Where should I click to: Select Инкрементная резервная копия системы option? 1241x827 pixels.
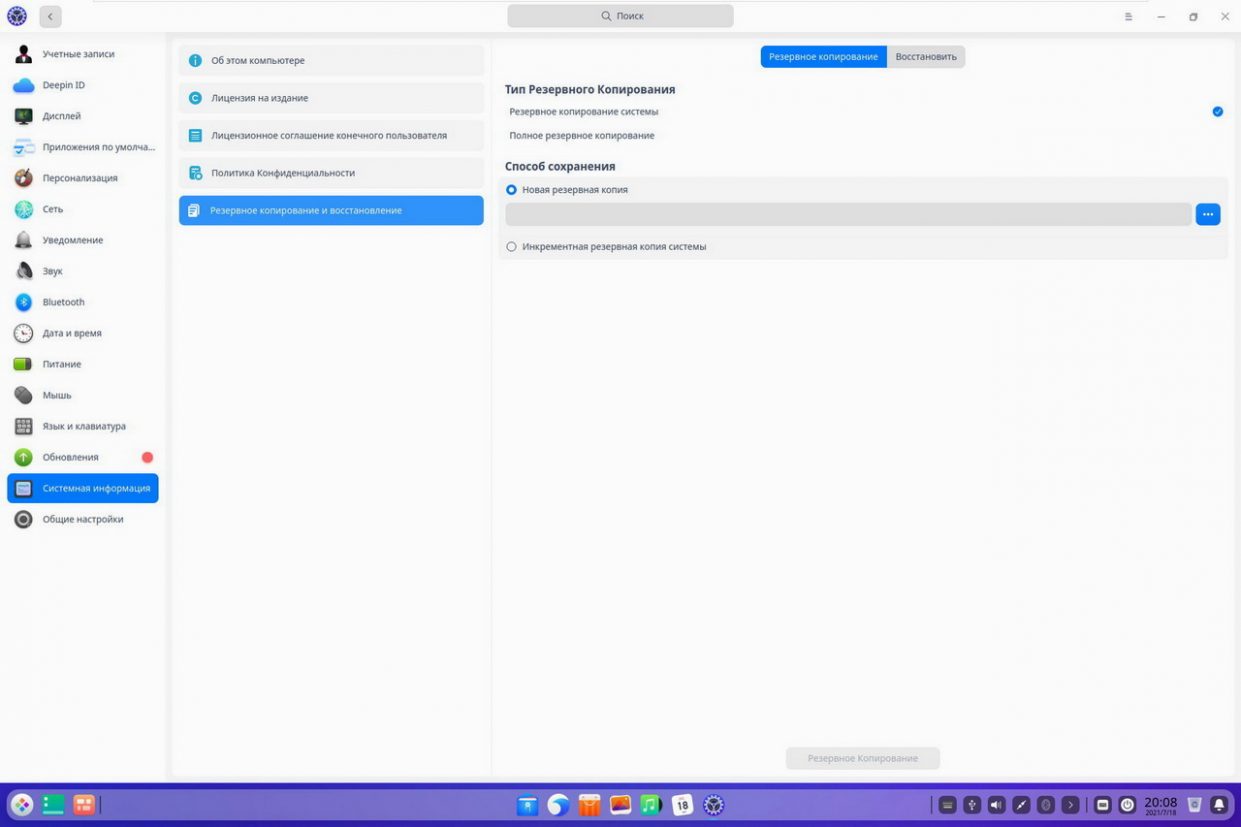coord(512,246)
